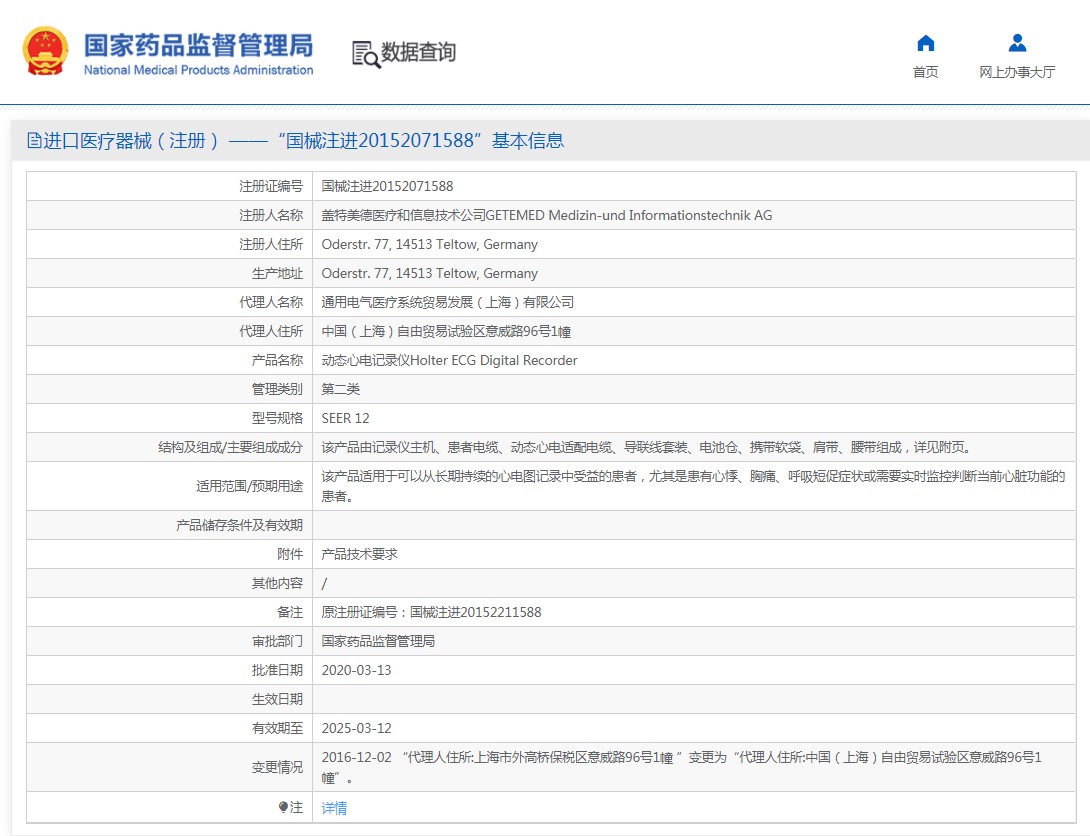Open the 详情 link
This screenshot has width=1090, height=836.
point(334,808)
